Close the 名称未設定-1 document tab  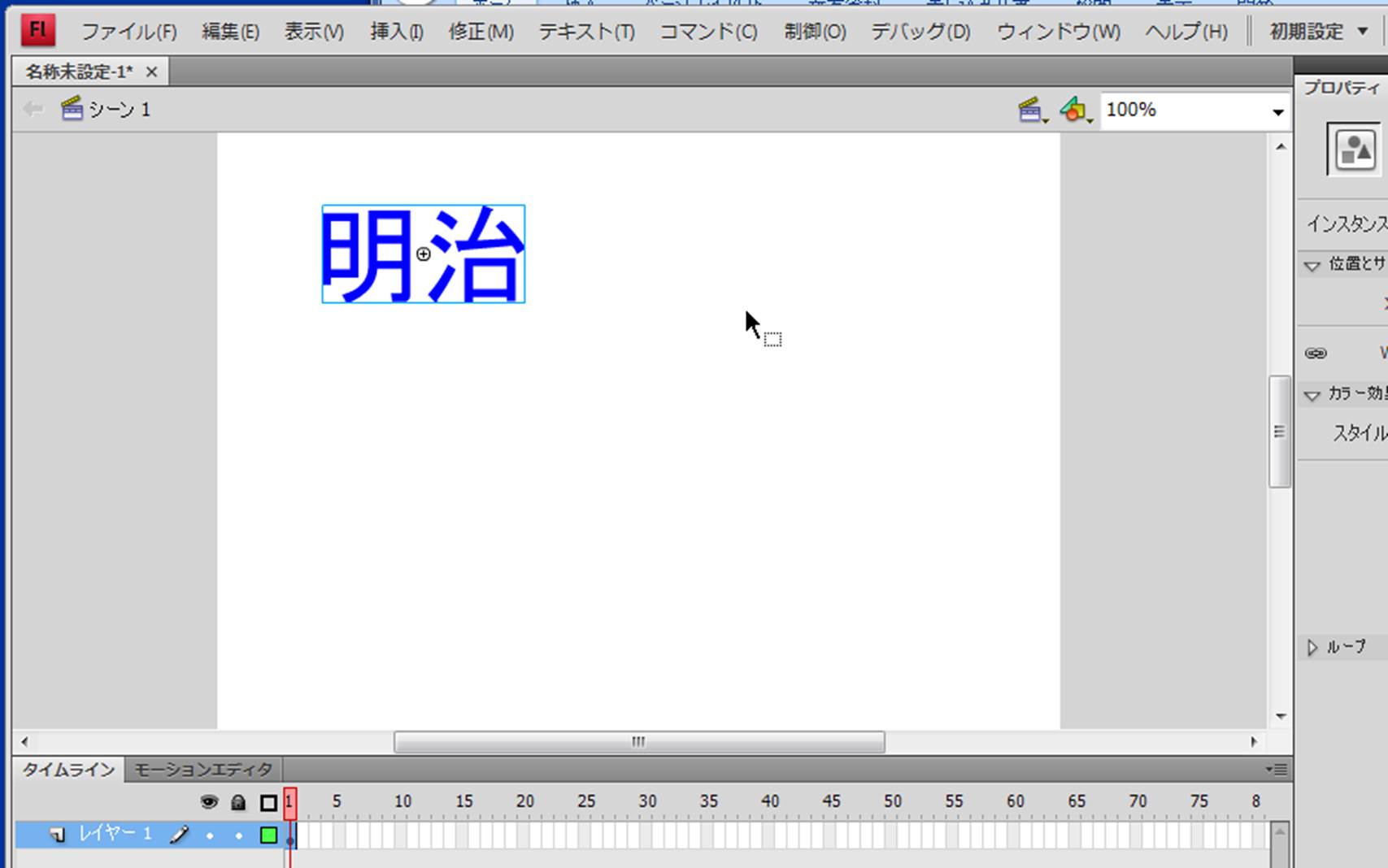151,72
